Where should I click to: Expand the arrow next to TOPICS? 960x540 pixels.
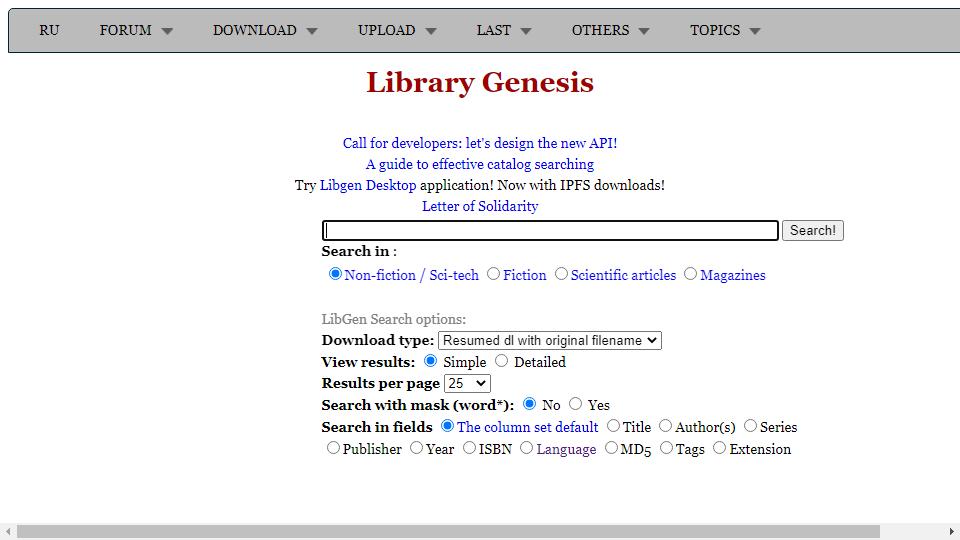[755, 31]
